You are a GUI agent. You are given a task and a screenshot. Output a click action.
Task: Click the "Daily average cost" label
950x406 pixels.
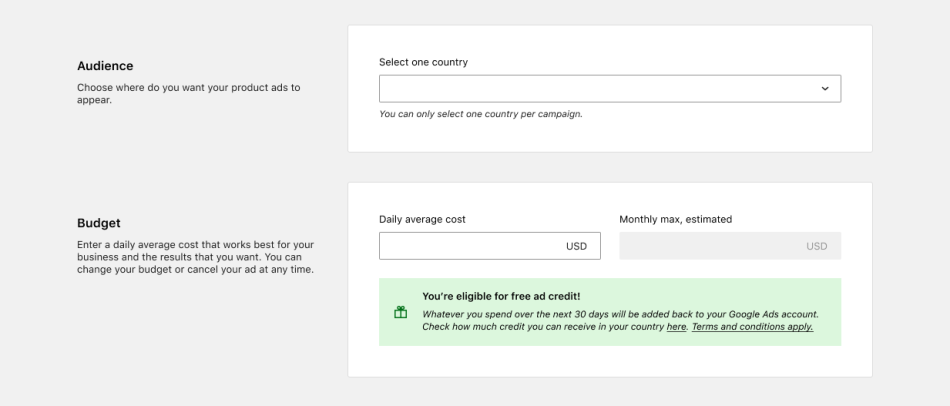pyautogui.click(x=422, y=219)
